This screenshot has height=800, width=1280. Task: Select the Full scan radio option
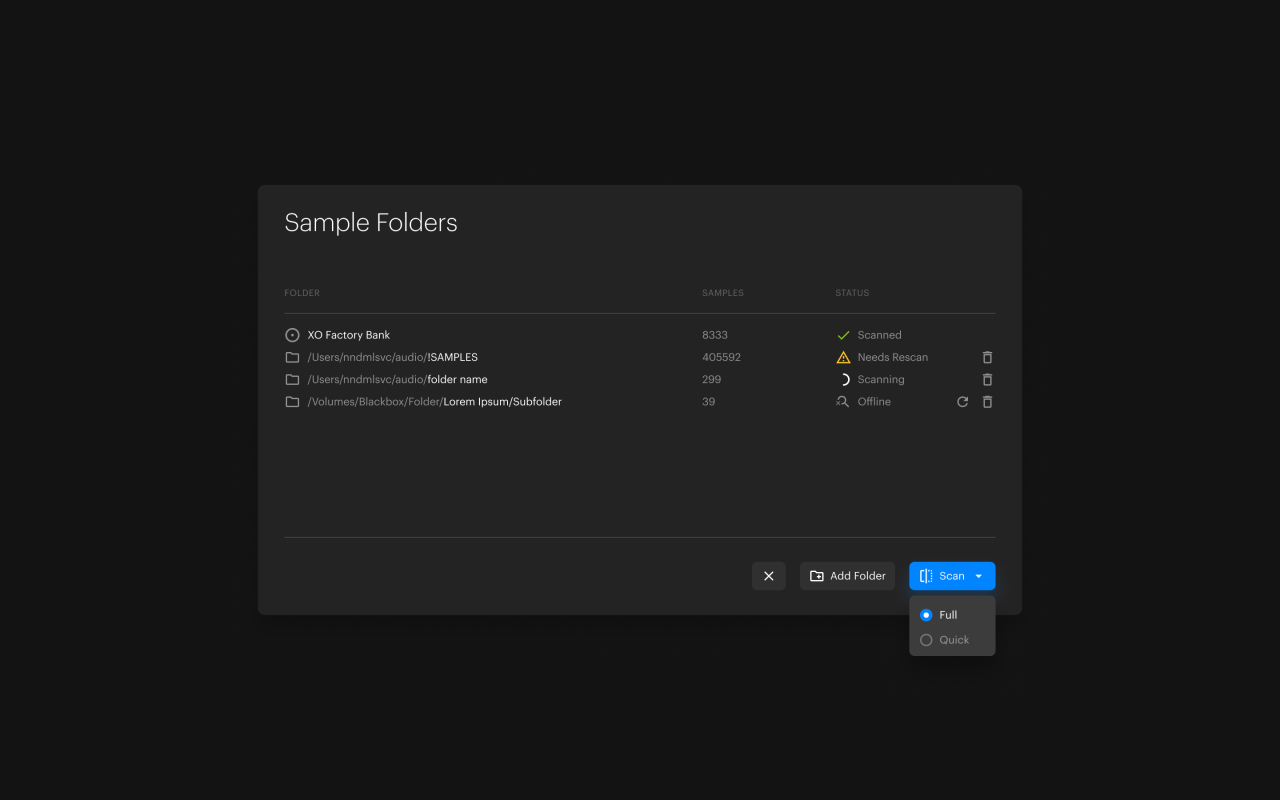[926, 615]
